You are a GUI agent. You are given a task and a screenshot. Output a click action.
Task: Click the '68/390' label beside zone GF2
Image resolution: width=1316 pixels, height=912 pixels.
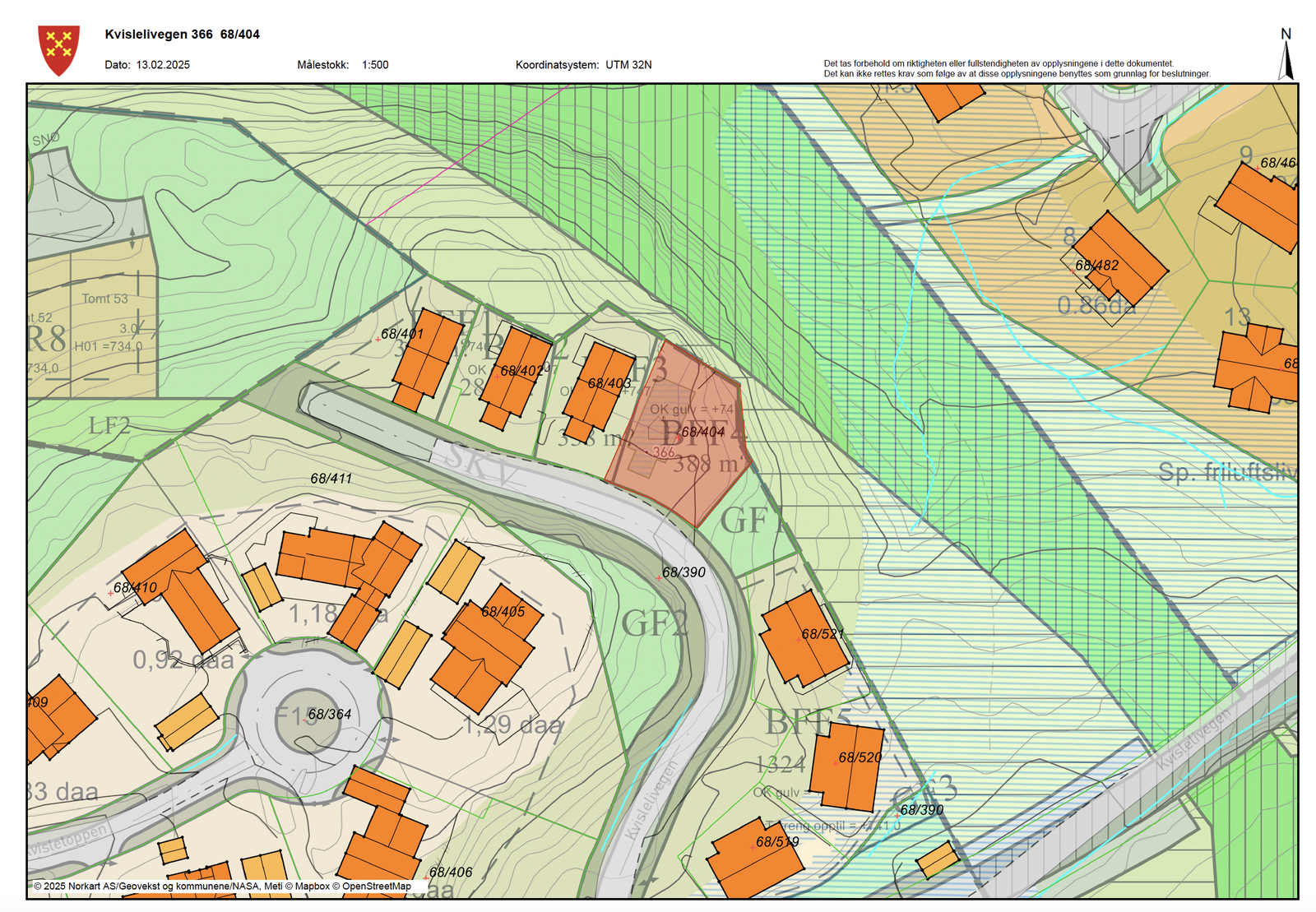(x=683, y=572)
